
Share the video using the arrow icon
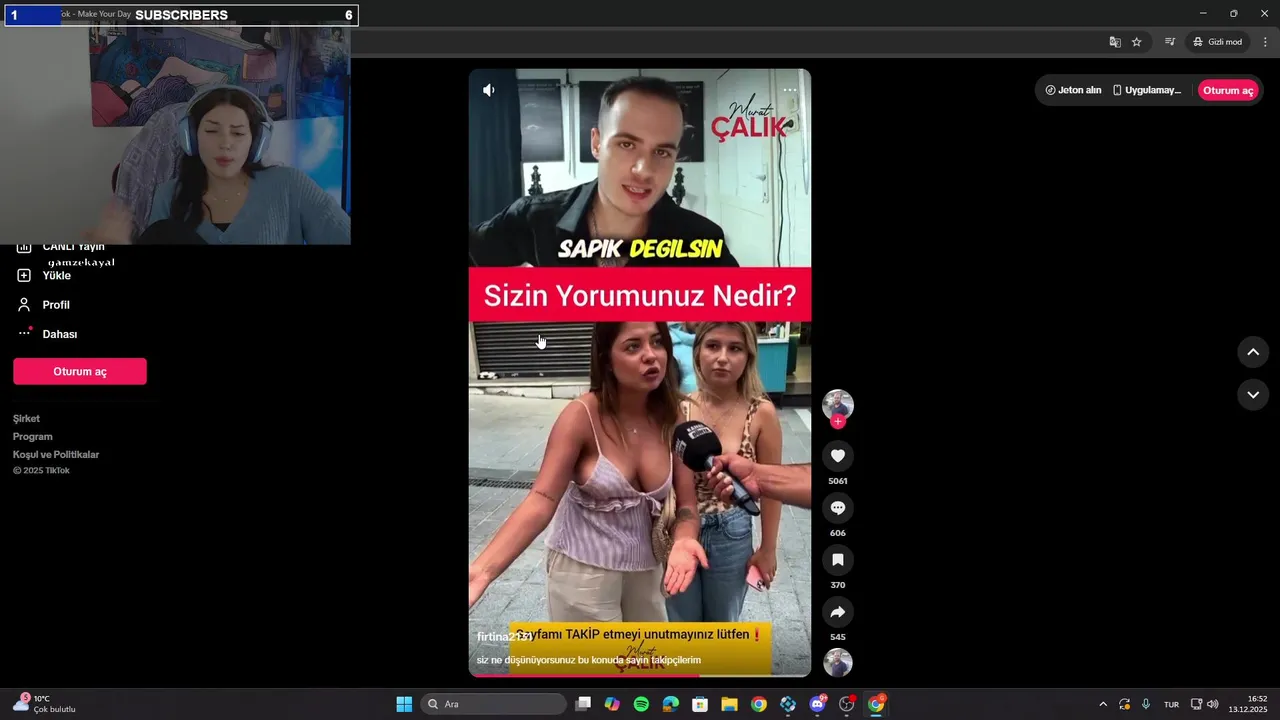[x=838, y=612]
